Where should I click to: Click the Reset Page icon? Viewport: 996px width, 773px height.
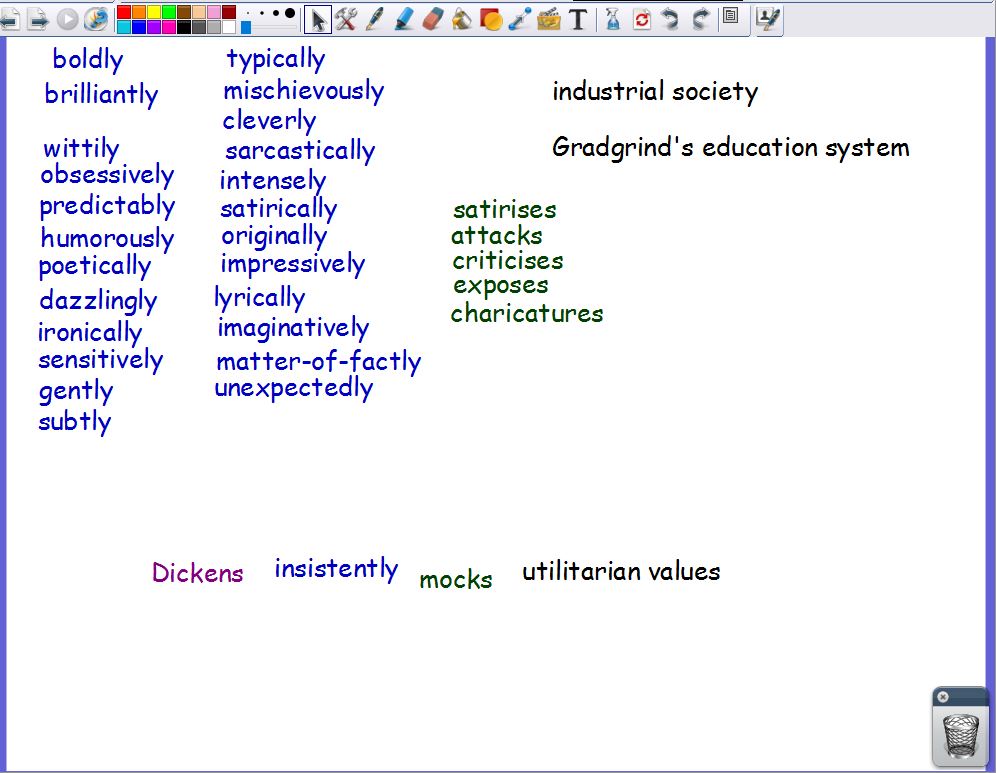(642, 18)
